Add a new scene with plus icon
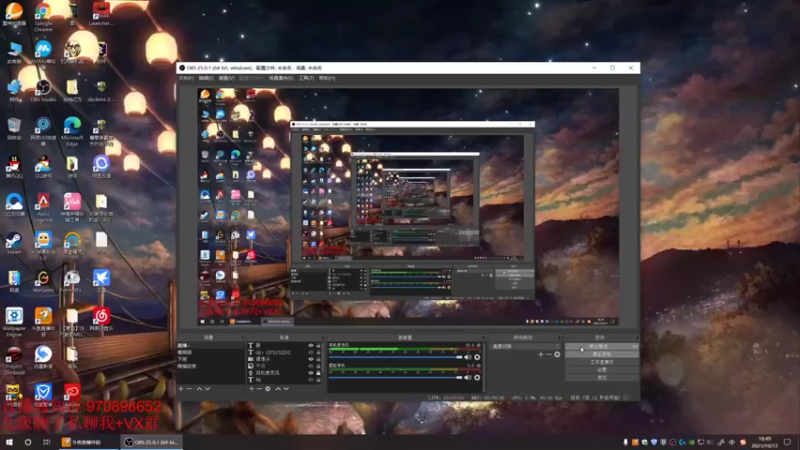Viewport: 800px width, 450px height. click(x=181, y=389)
